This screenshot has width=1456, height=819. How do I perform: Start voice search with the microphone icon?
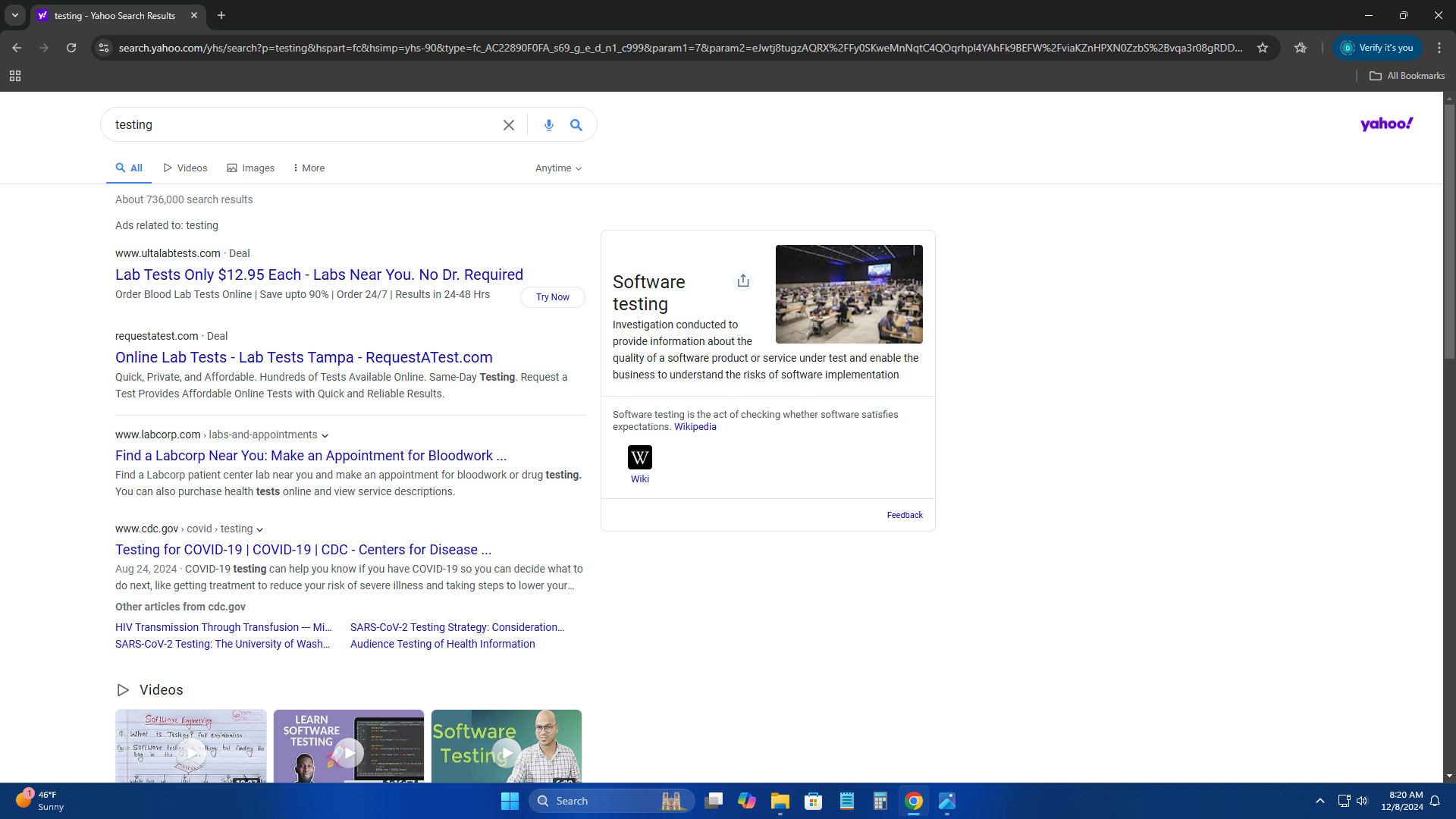point(549,125)
